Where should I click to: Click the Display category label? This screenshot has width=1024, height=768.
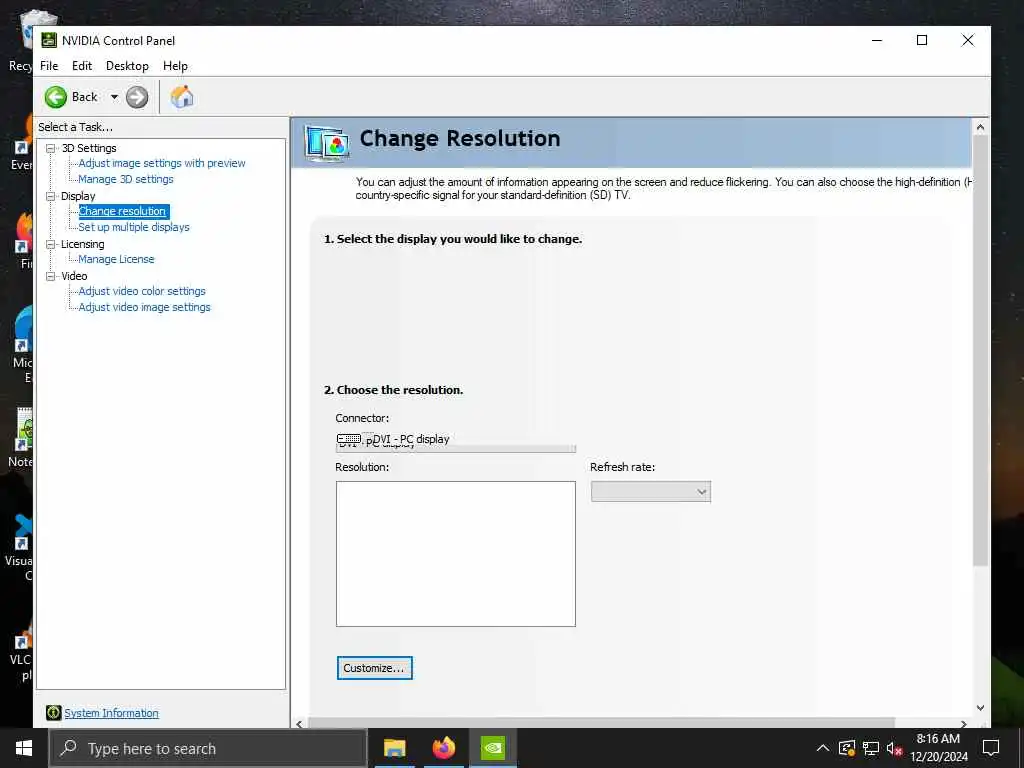coord(78,196)
